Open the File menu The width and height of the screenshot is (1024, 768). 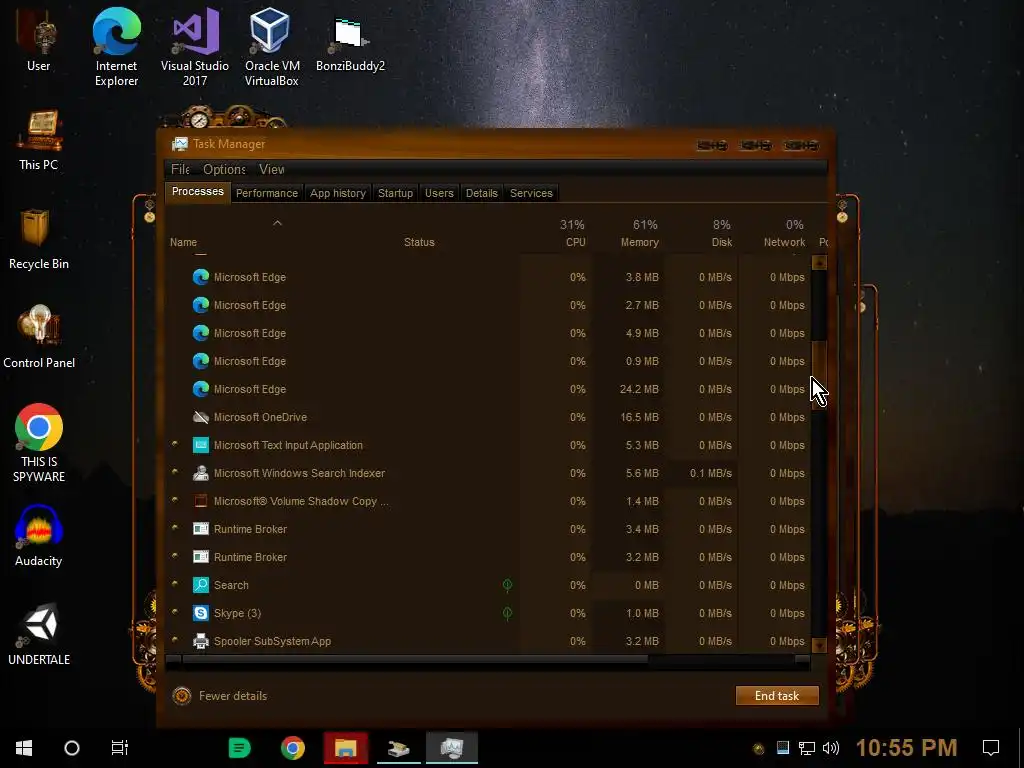pyautogui.click(x=180, y=169)
